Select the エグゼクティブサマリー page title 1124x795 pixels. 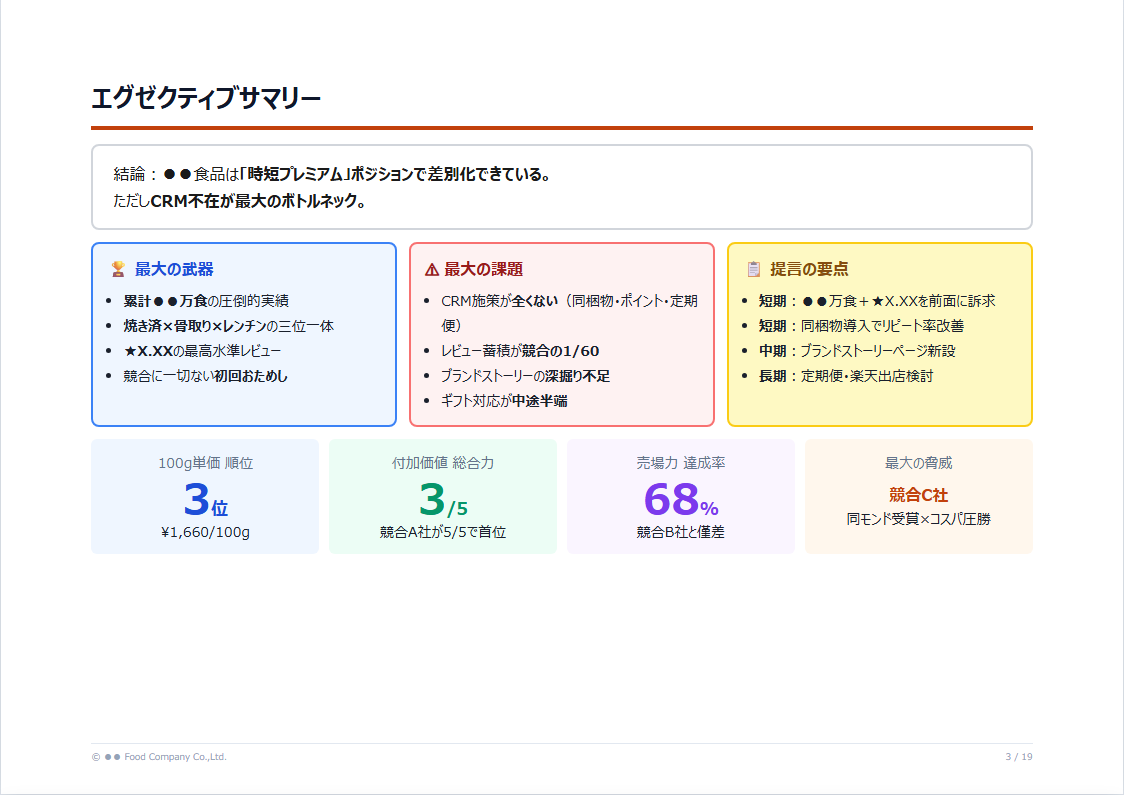pyautogui.click(x=204, y=97)
